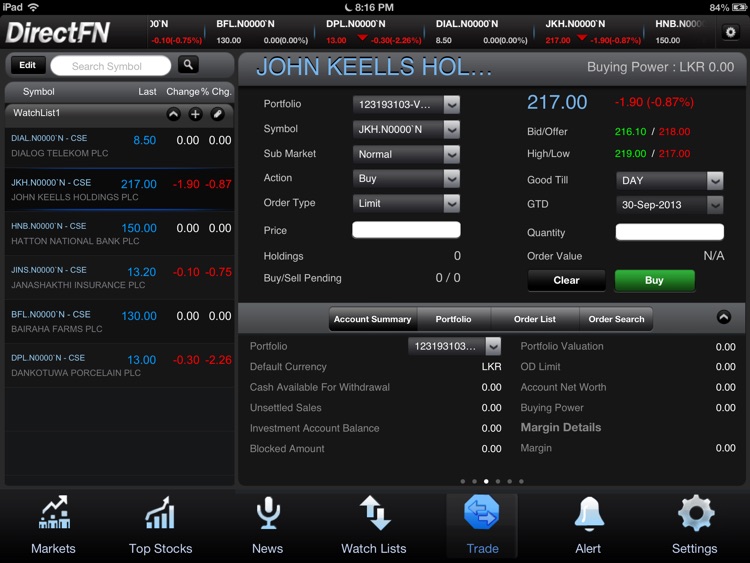Click the Wi-Fi status icon

pyautogui.click(x=33, y=7)
